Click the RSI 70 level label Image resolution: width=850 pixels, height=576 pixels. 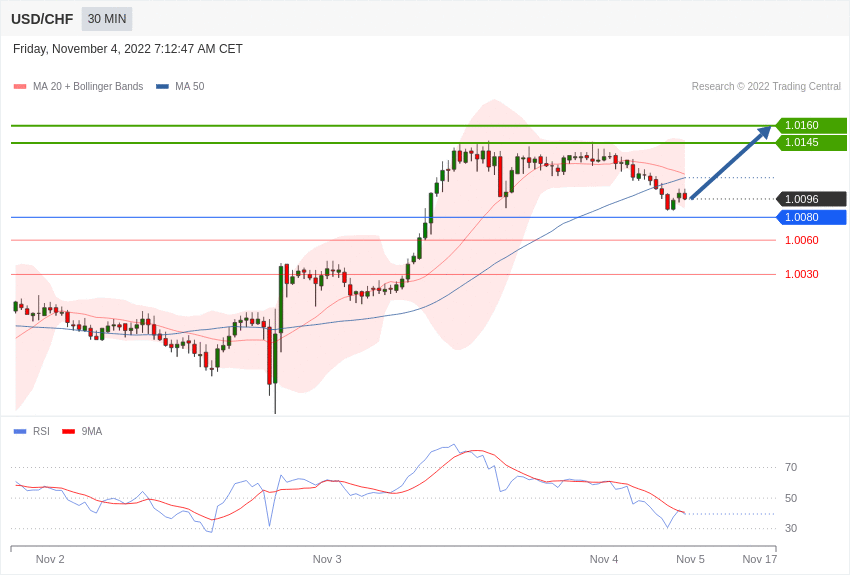(x=791, y=467)
